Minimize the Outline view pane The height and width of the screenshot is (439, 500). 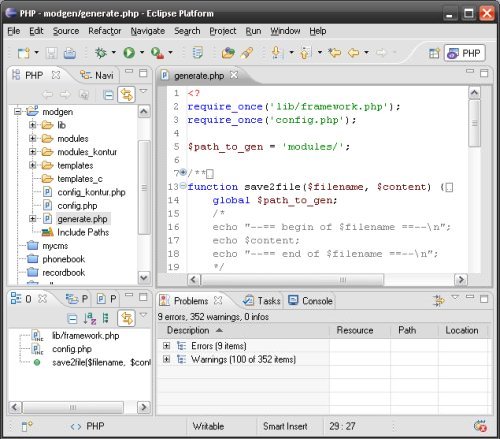coord(129,296)
